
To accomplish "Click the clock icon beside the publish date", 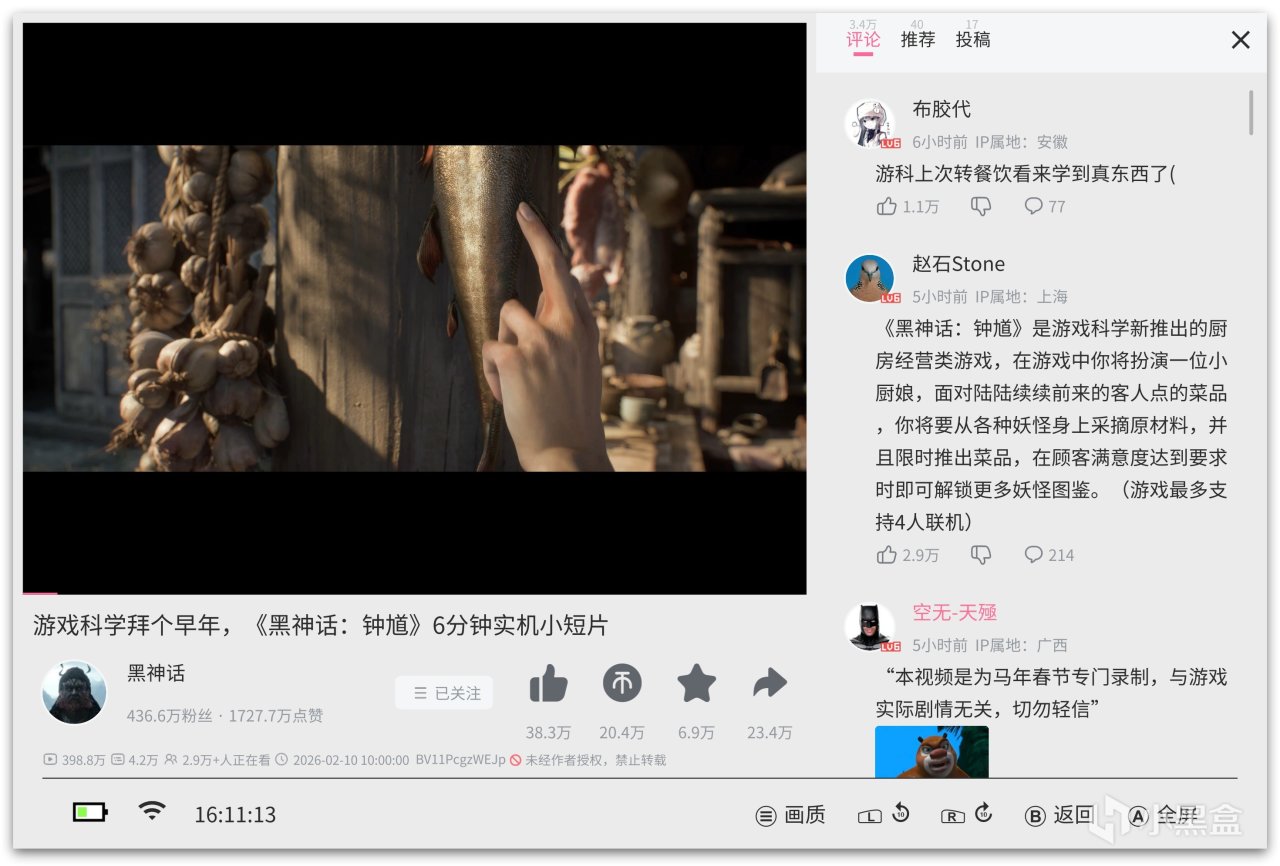I will click(x=281, y=760).
